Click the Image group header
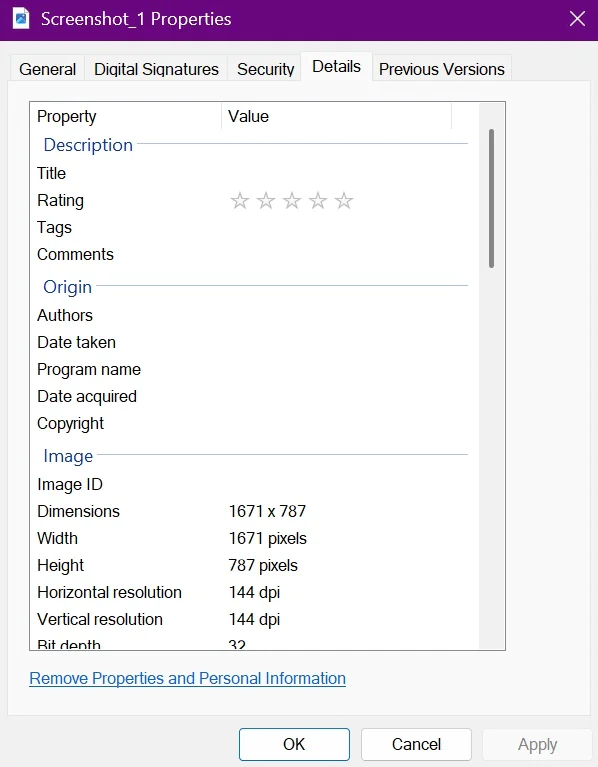598x767 pixels. (68, 456)
